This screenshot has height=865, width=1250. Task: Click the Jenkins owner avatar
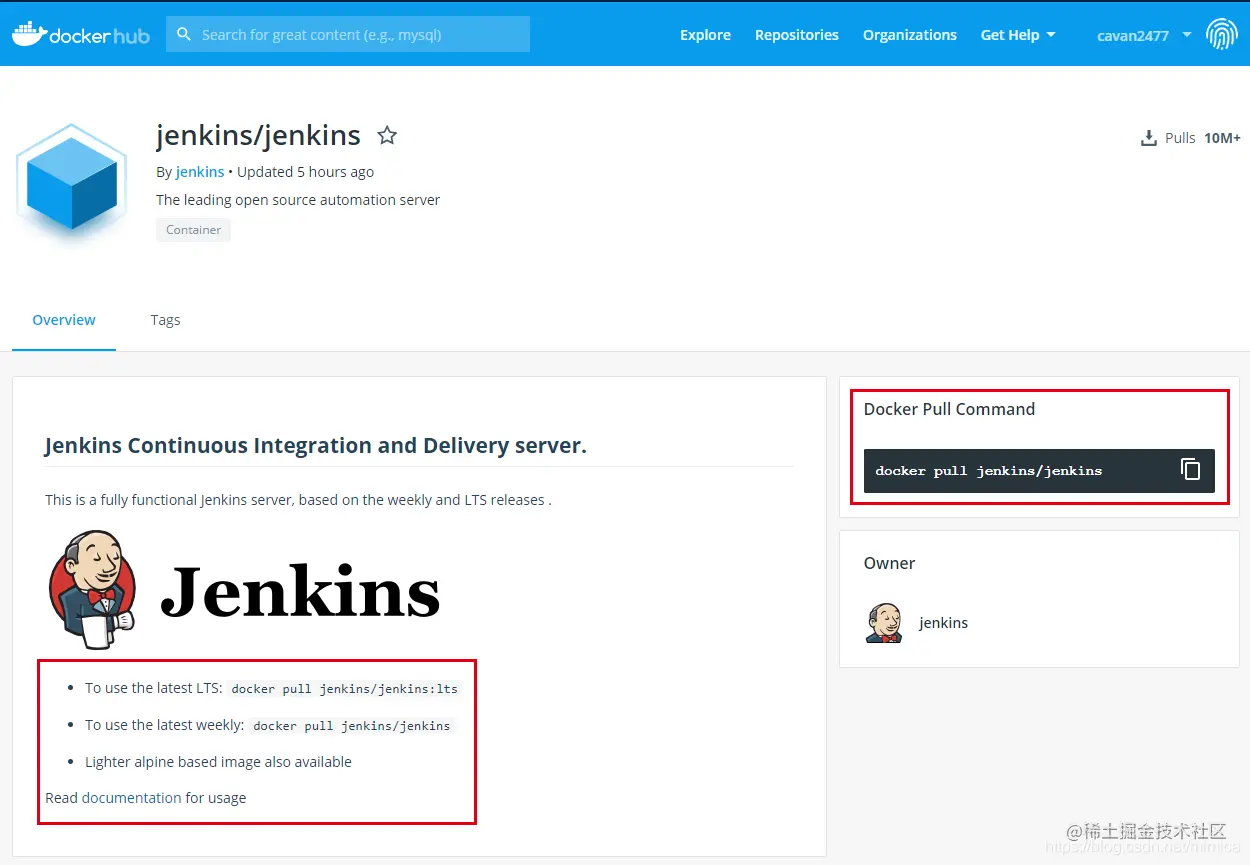[884, 622]
